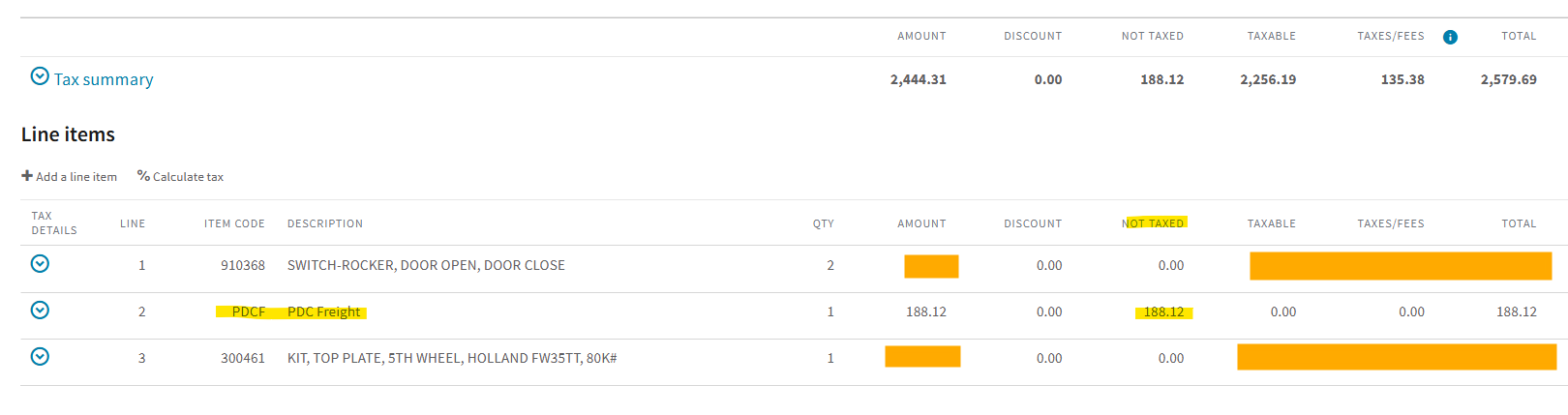1568x415 pixels.
Task: Expand tax details for line 1
Action: 40,263
